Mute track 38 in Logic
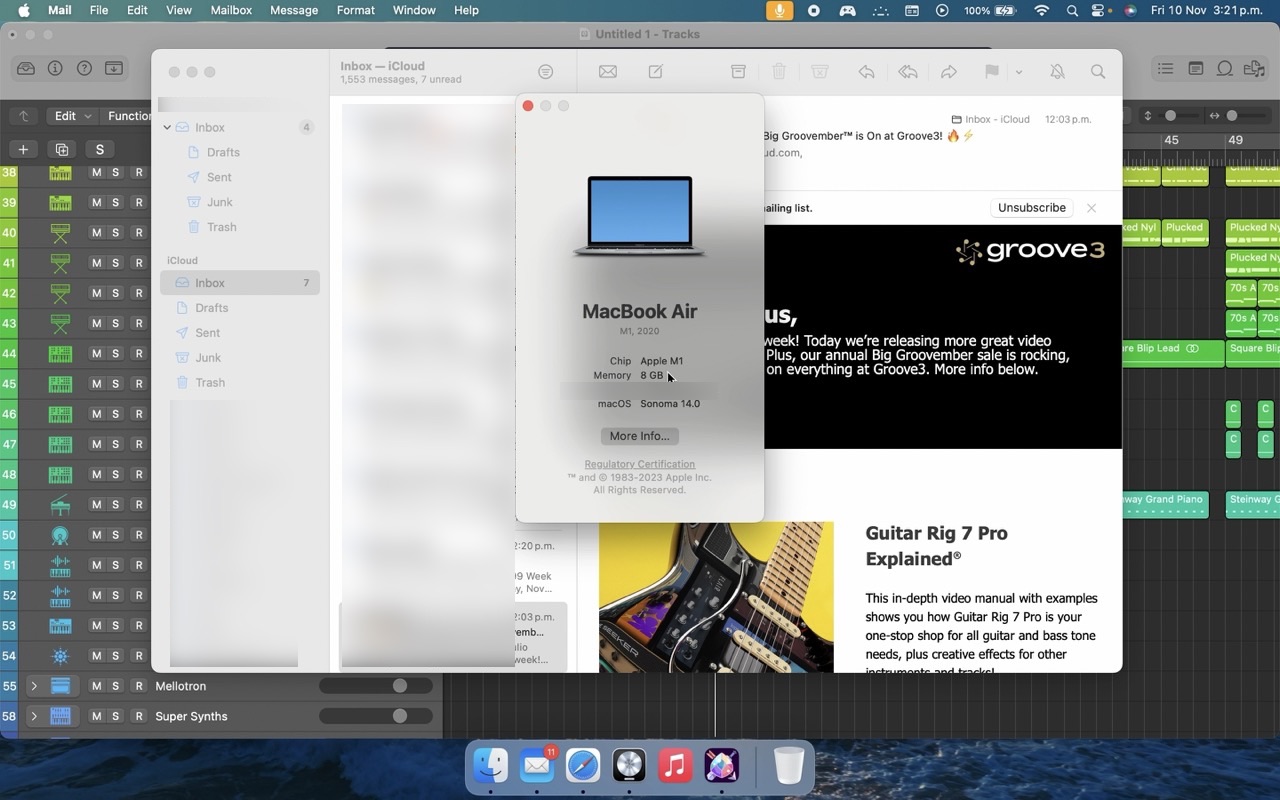 (x=97, y=173)
